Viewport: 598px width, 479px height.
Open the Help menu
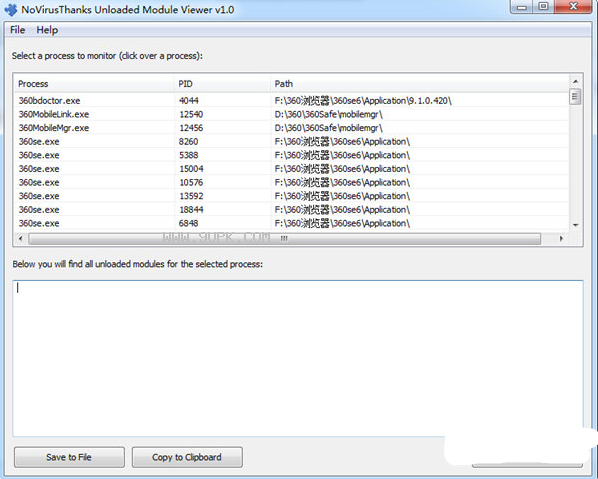pos(47,30)
